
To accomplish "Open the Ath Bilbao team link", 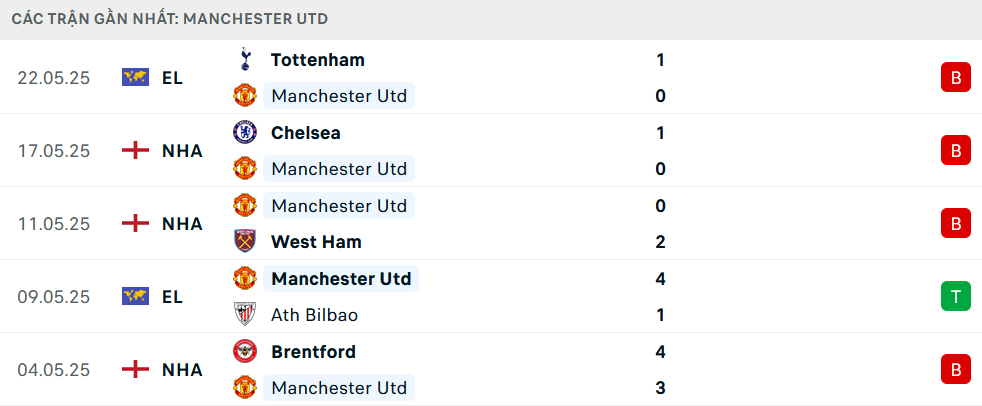I will [x=314, y=315].
